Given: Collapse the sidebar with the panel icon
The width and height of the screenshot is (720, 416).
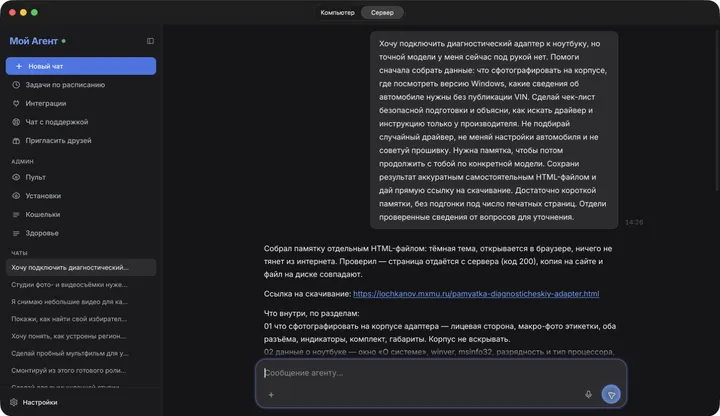Looking at the screenshot, I should (x=150, y=41).
